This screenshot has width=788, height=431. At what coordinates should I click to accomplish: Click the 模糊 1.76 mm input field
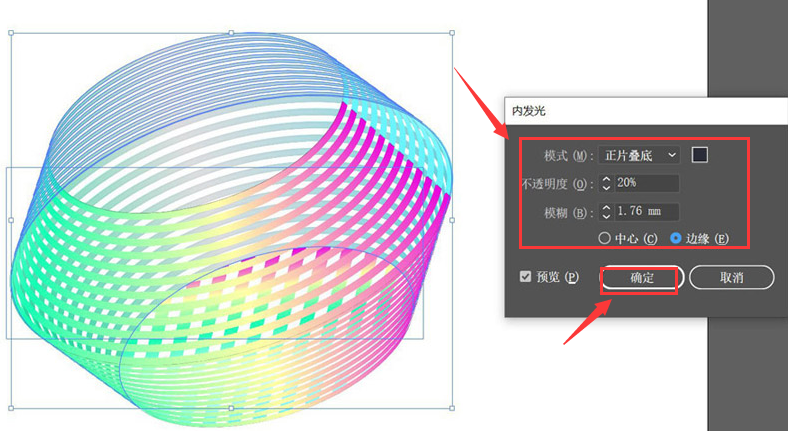coord(647,211)
